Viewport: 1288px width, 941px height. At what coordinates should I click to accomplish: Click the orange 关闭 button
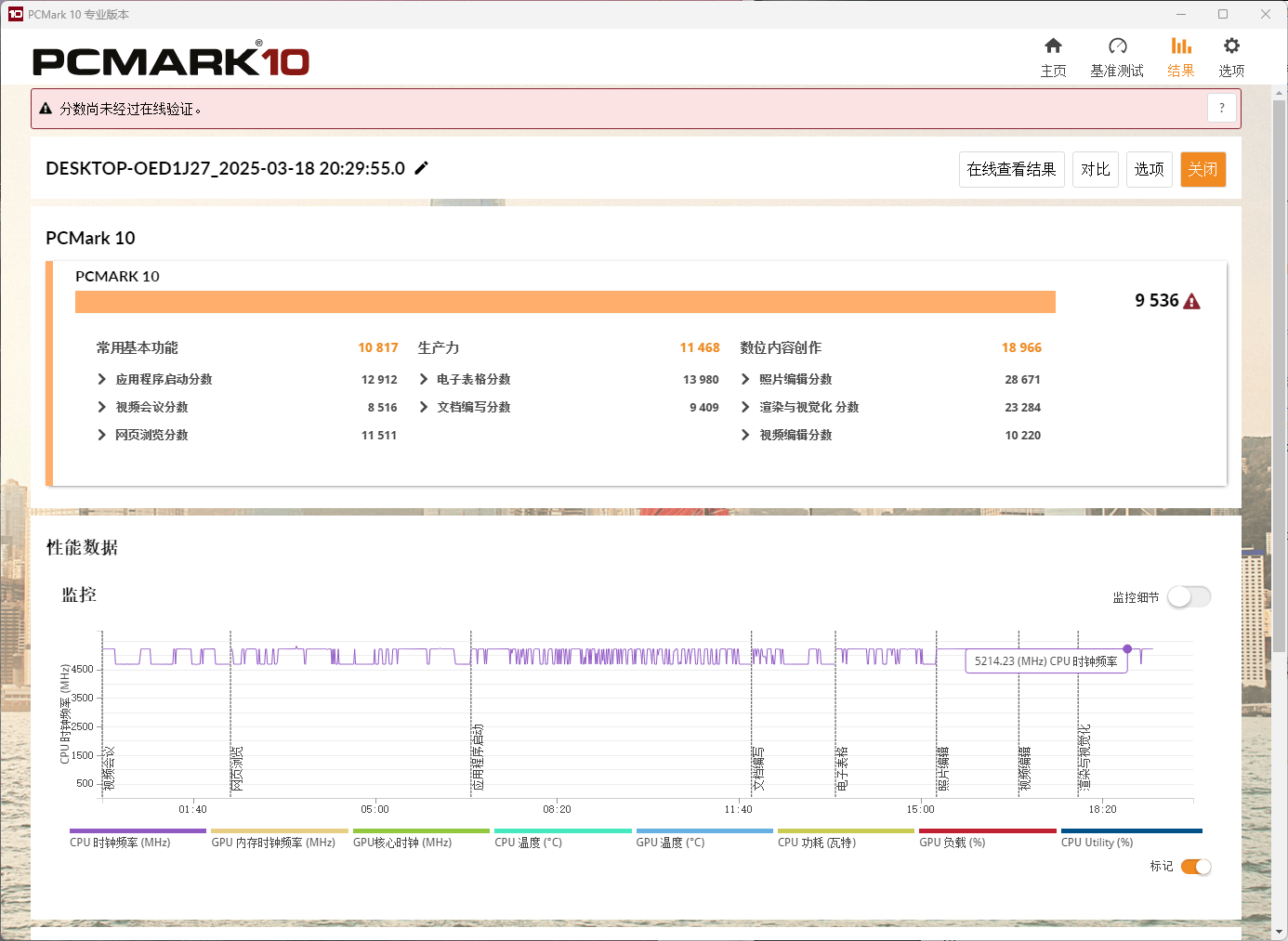tap(1203, 169)
